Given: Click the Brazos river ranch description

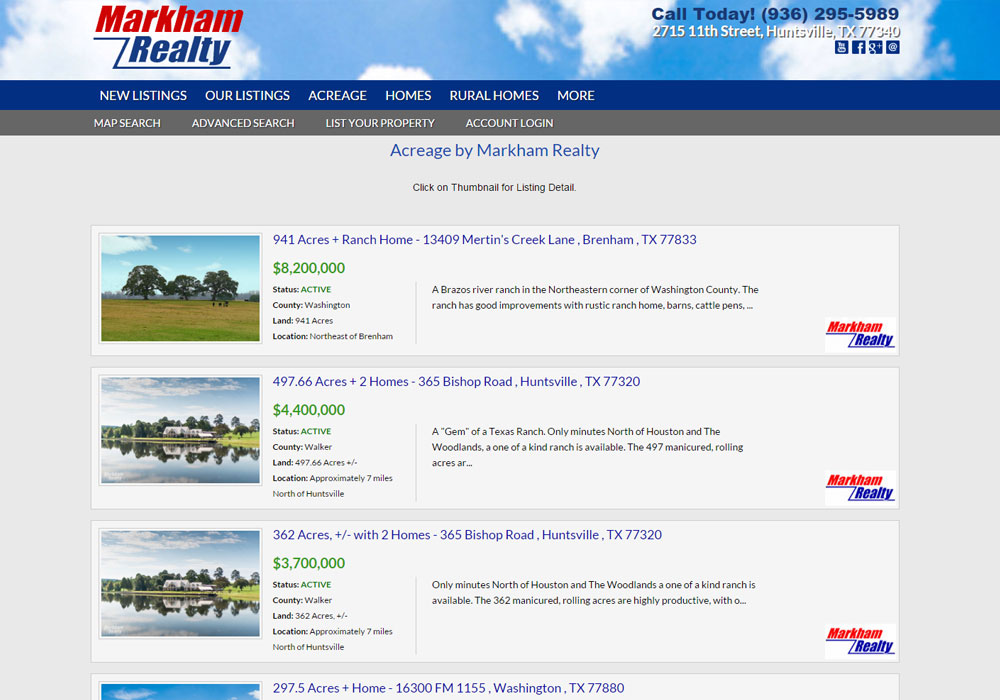Looking at the screenshot, I should click(x=595, y=298).
